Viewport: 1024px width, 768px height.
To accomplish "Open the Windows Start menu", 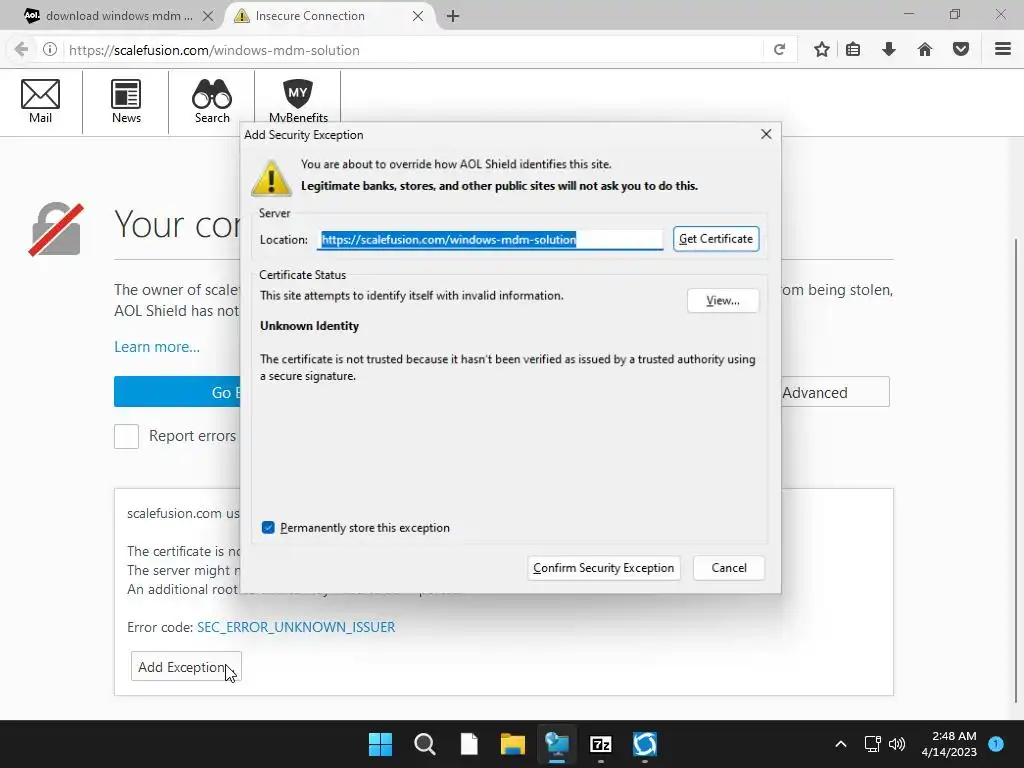I will (380, 744).
